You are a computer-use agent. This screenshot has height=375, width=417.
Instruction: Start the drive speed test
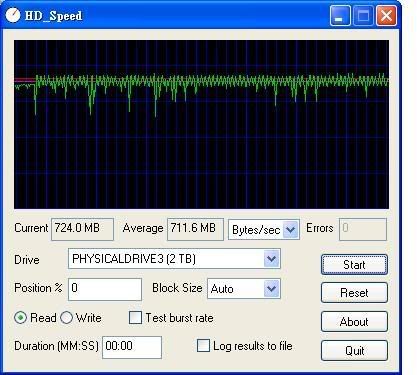tap(354, 265)
